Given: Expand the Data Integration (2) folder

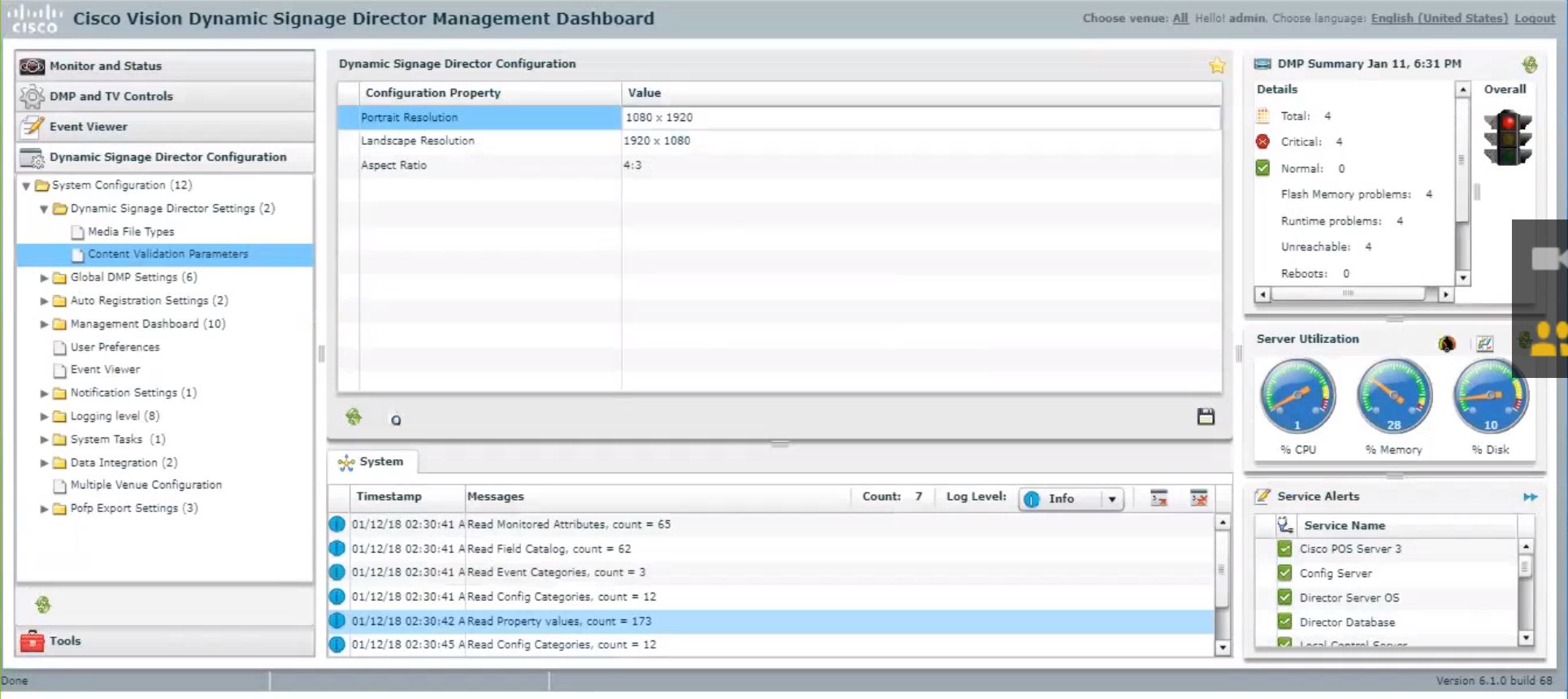Looking at the screenshot, I should [44, 462].
